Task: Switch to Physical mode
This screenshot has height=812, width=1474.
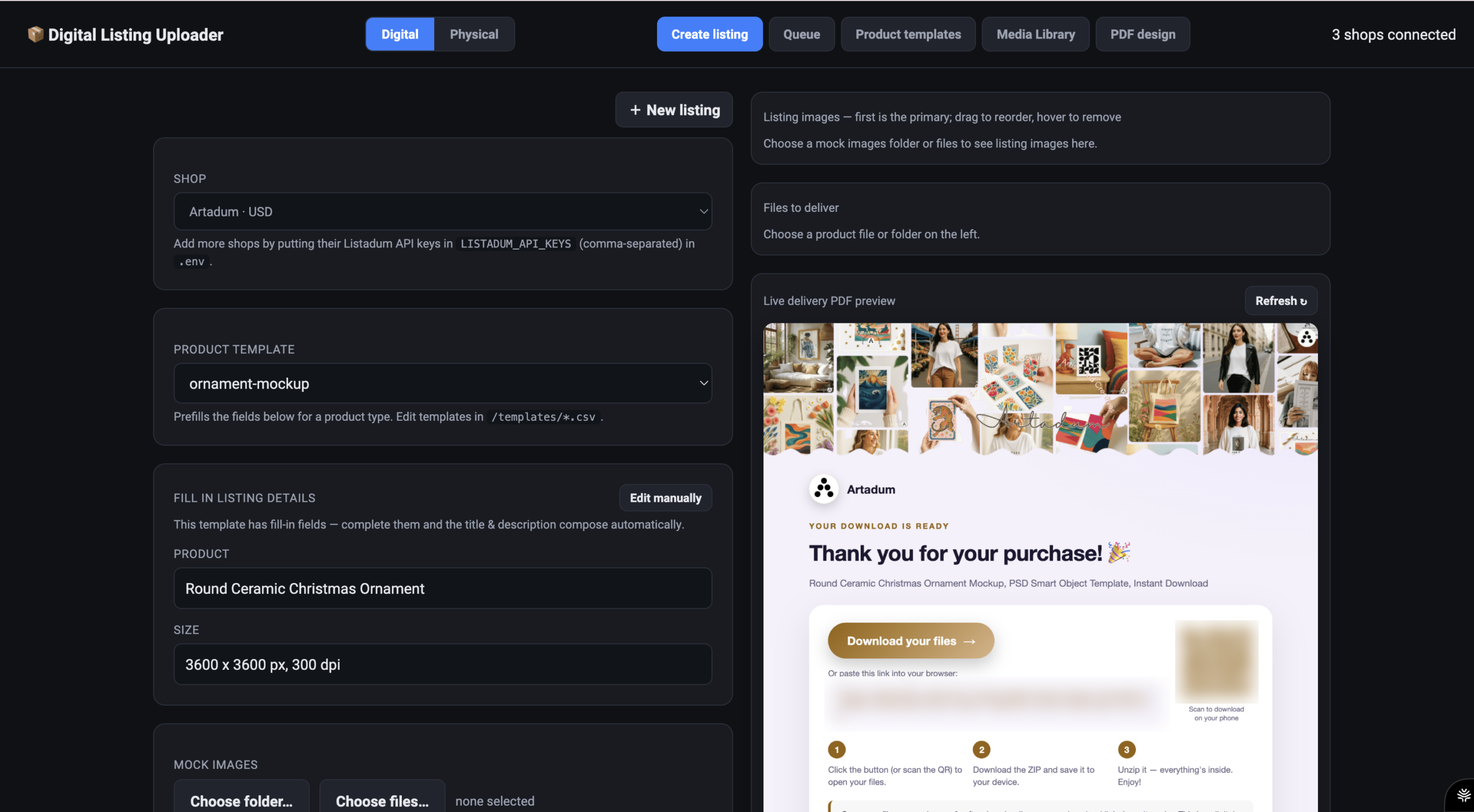Action: [x=474, y=35]
